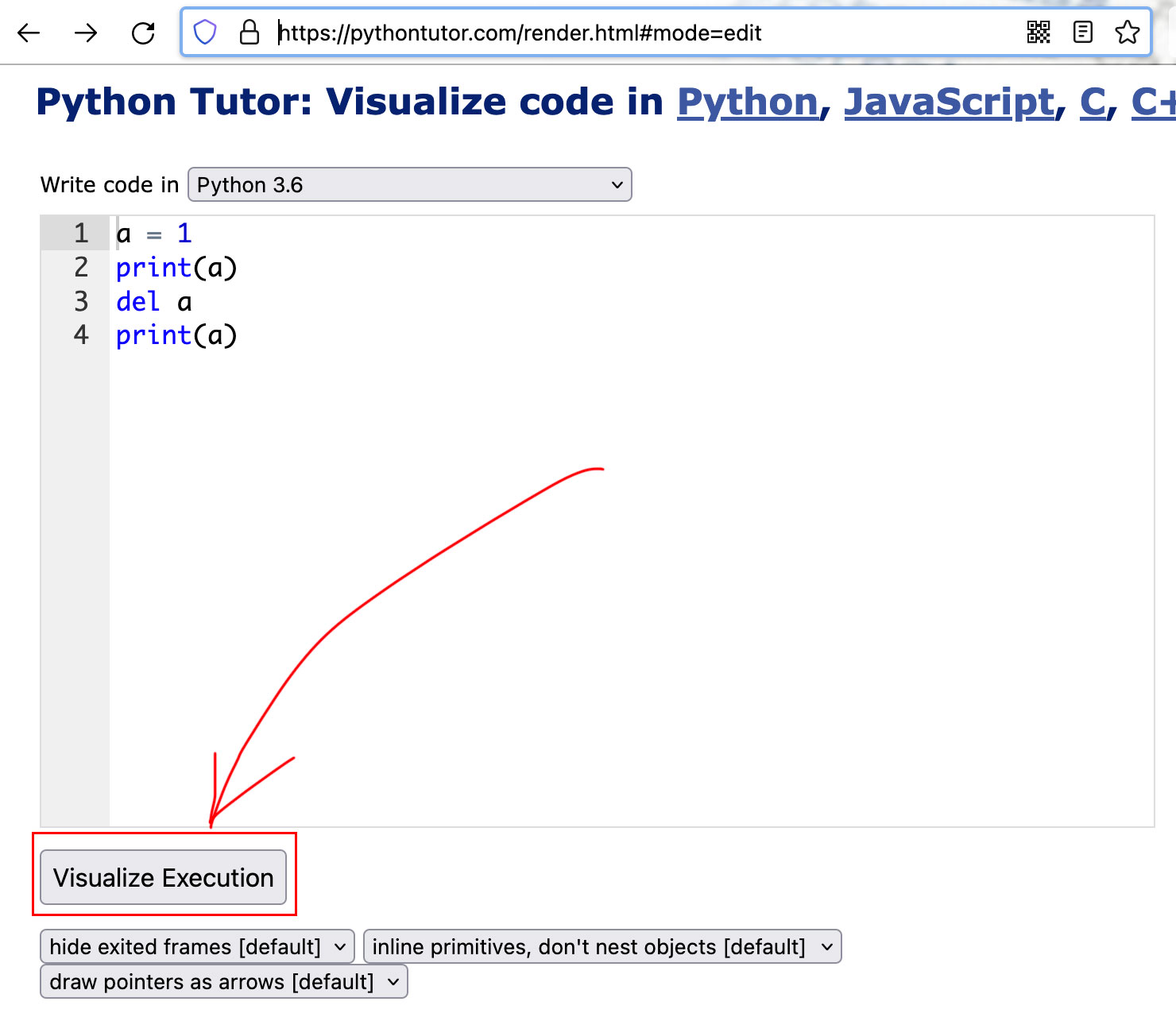Click the first 'print(a)' line of code
Image resolution: width=1176 pixels, height=1017 pixels.
click(x=176, y=268)
